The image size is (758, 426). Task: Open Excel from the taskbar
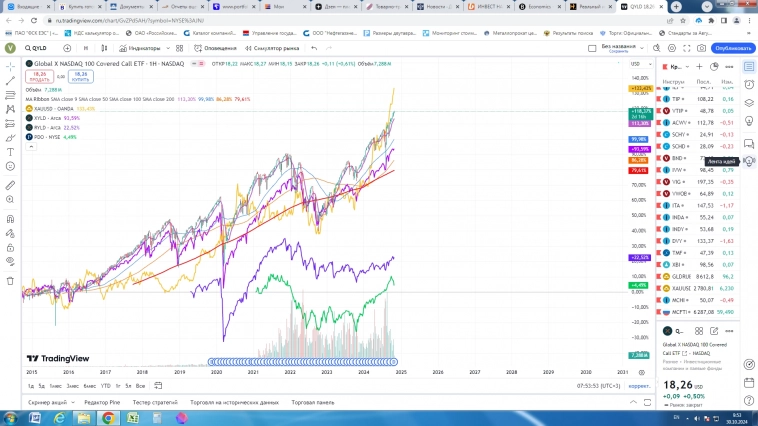tap(133, 418)
